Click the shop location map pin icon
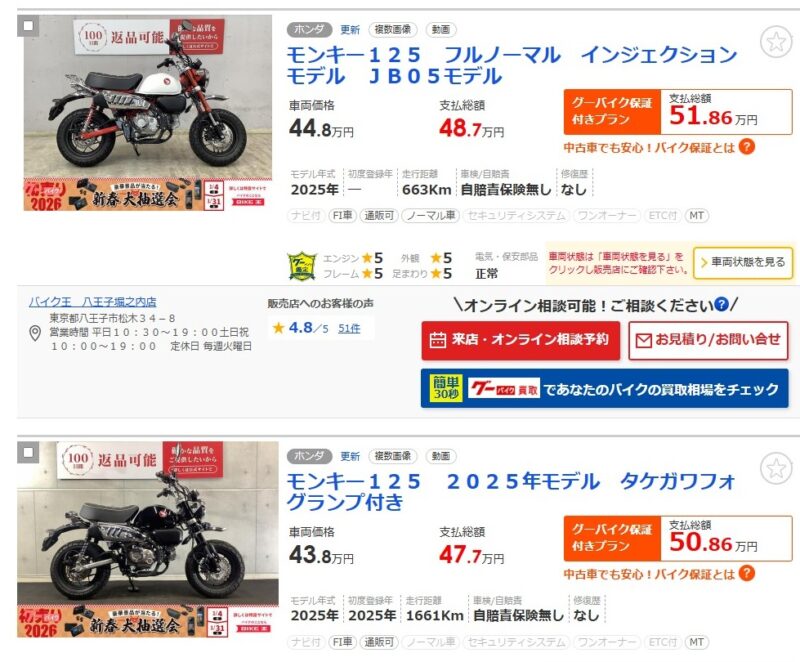 pos(35,334)
